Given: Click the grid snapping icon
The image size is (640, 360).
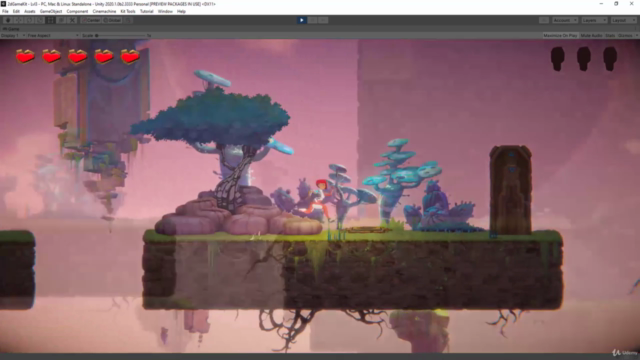Looking at the screenshot, I should 128,20.
